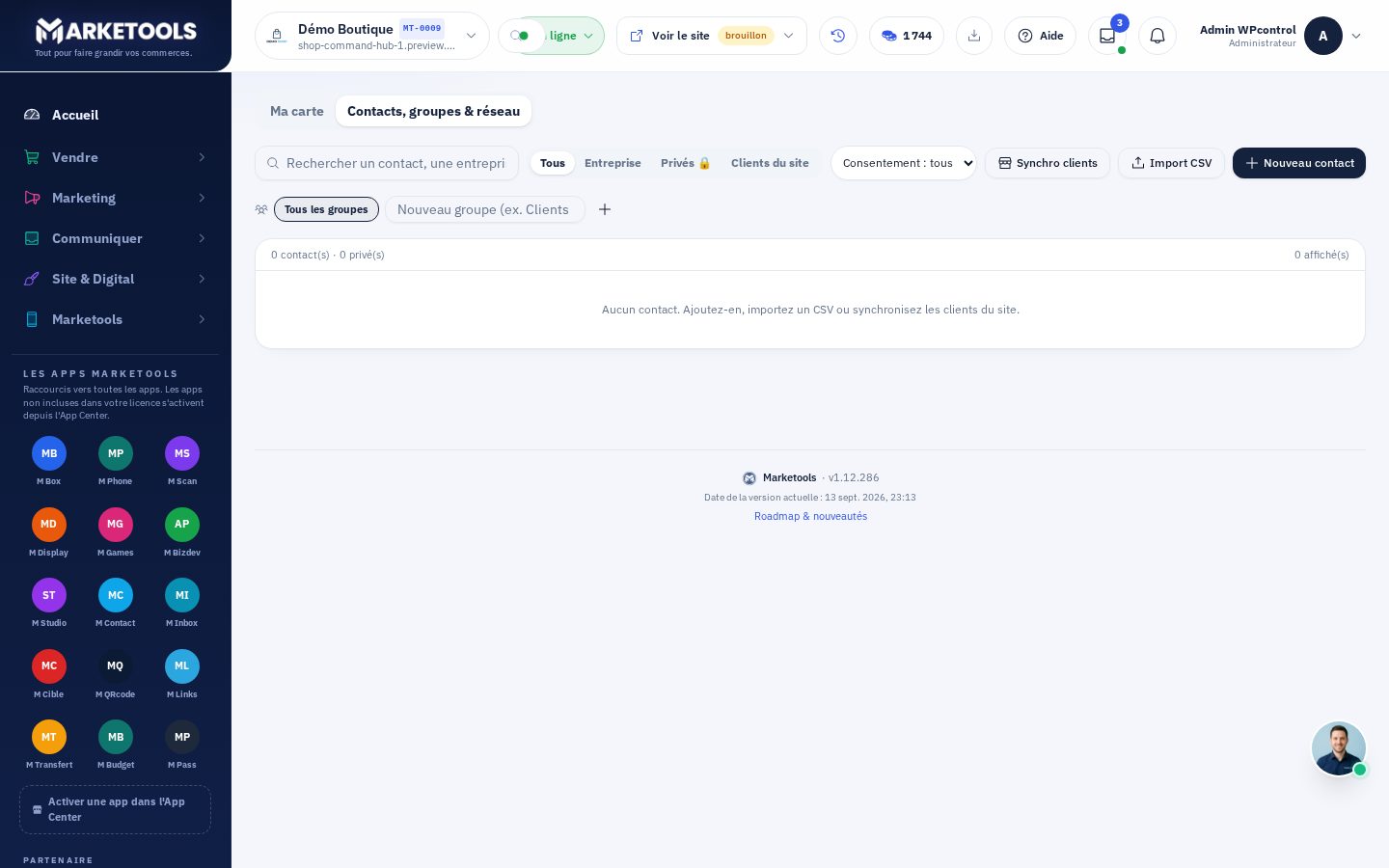This screenshot has width=1389, height=868.
Task: Open the M Inbox app
Action: 182,604
